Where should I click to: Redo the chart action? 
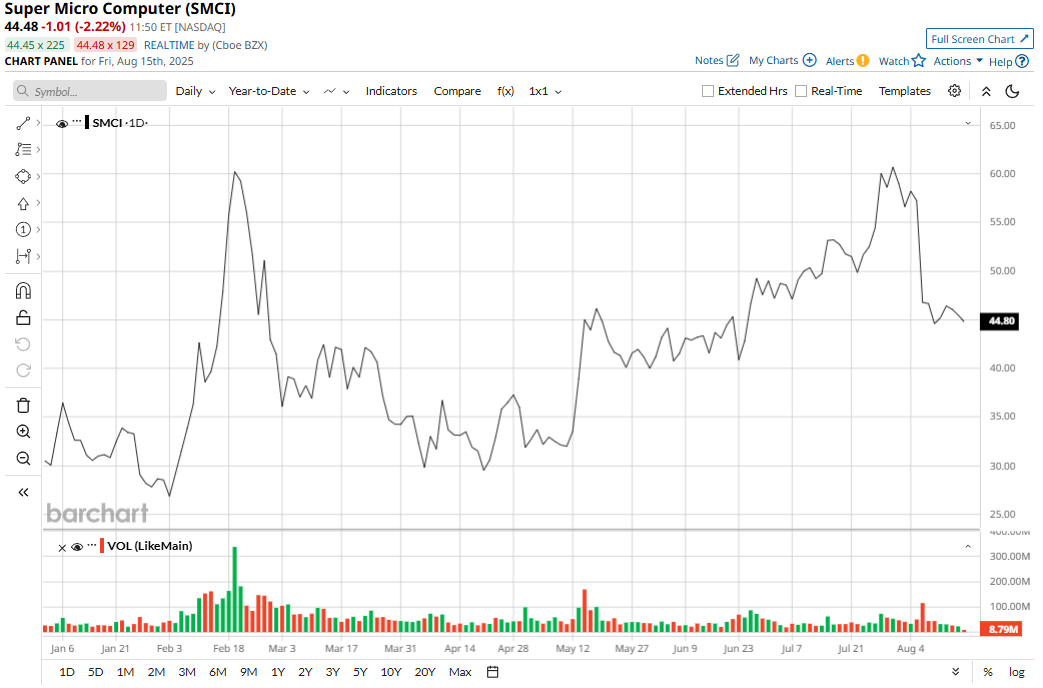click(23, 371)
